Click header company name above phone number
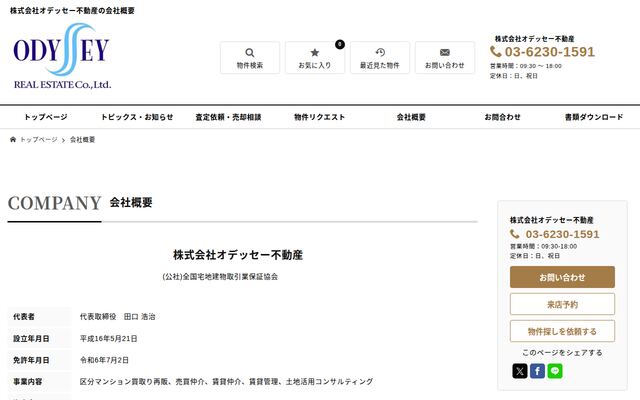 pyautogui.click(x=534, y=39)
